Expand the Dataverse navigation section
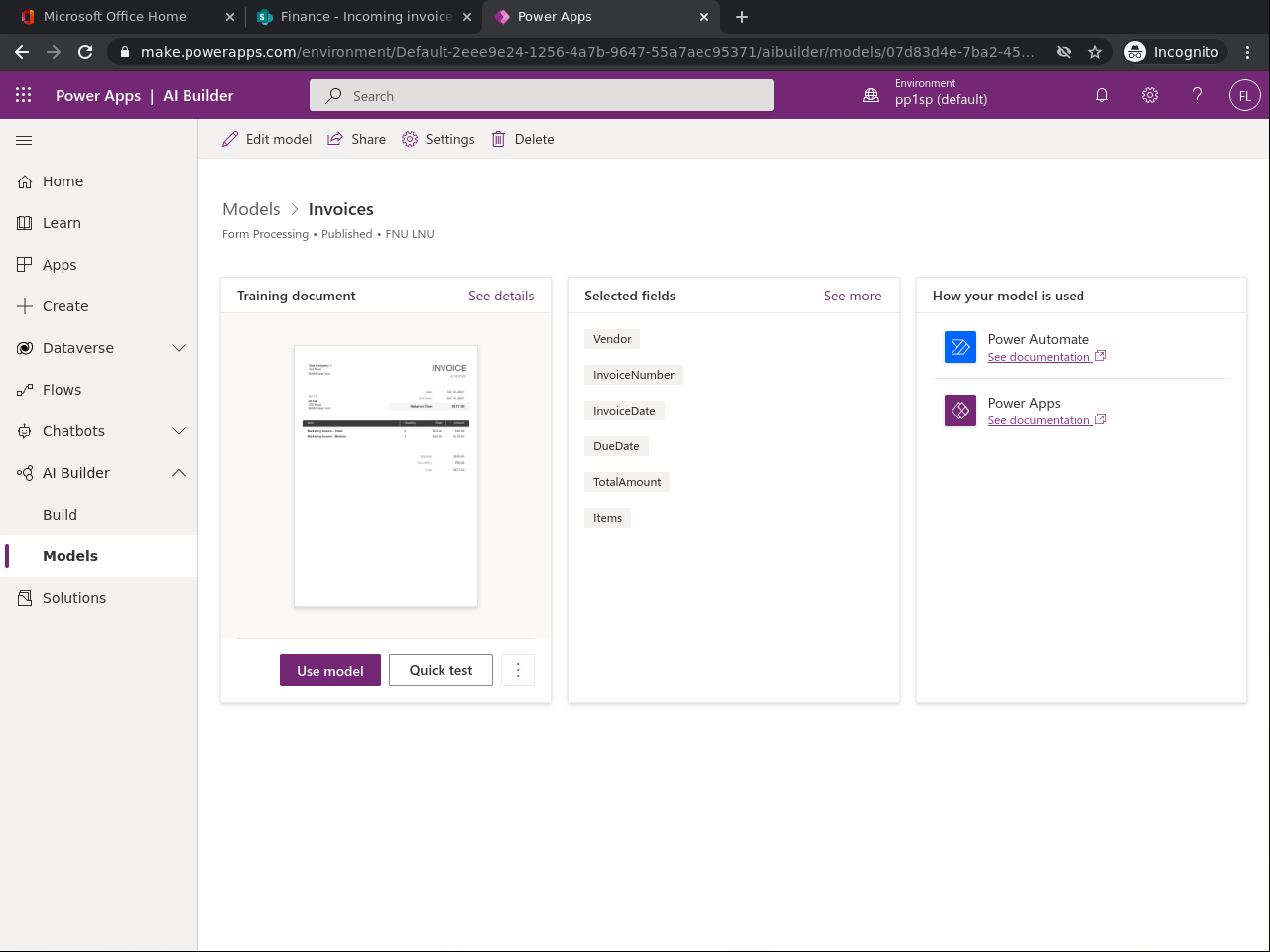Image resolution: width=1270 pixels, height=952 pixels. (x=179, y=348)
